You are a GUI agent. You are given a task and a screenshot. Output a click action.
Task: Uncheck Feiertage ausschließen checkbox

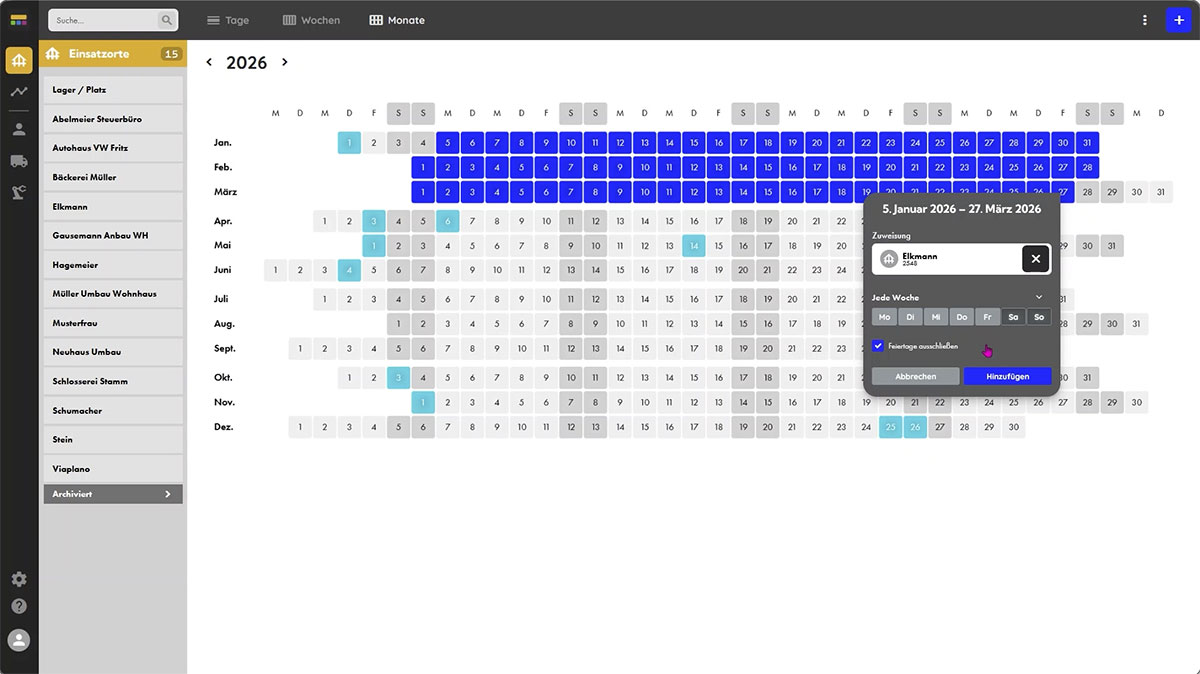pos(878,346)
